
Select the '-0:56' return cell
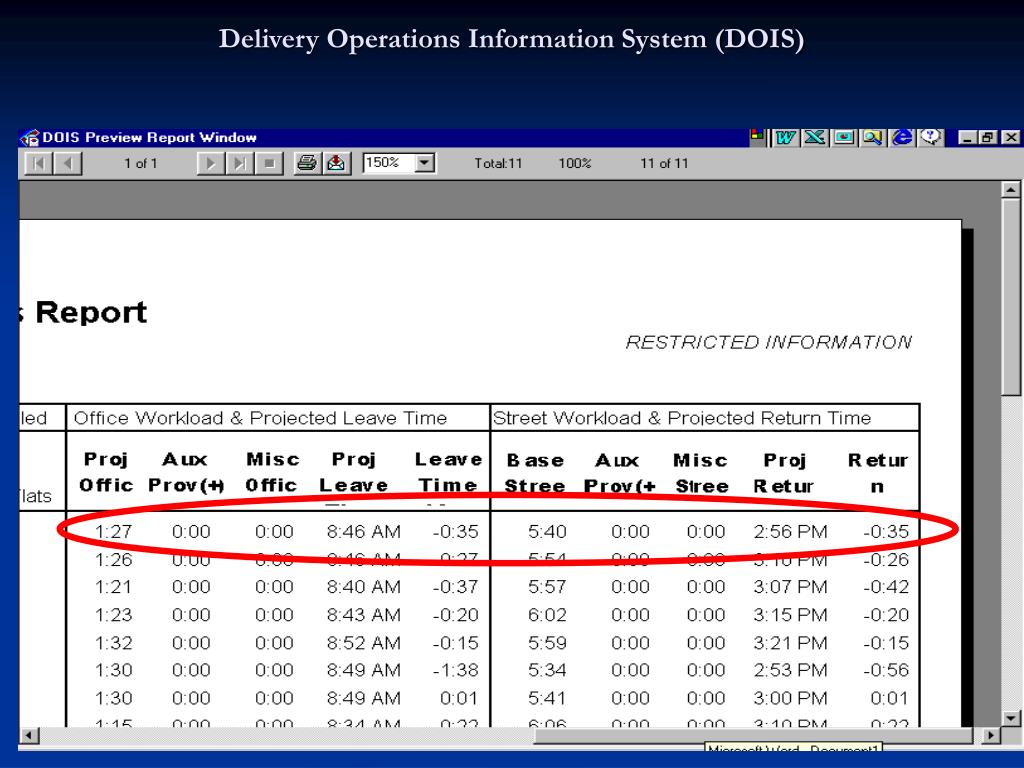(886, 670)
